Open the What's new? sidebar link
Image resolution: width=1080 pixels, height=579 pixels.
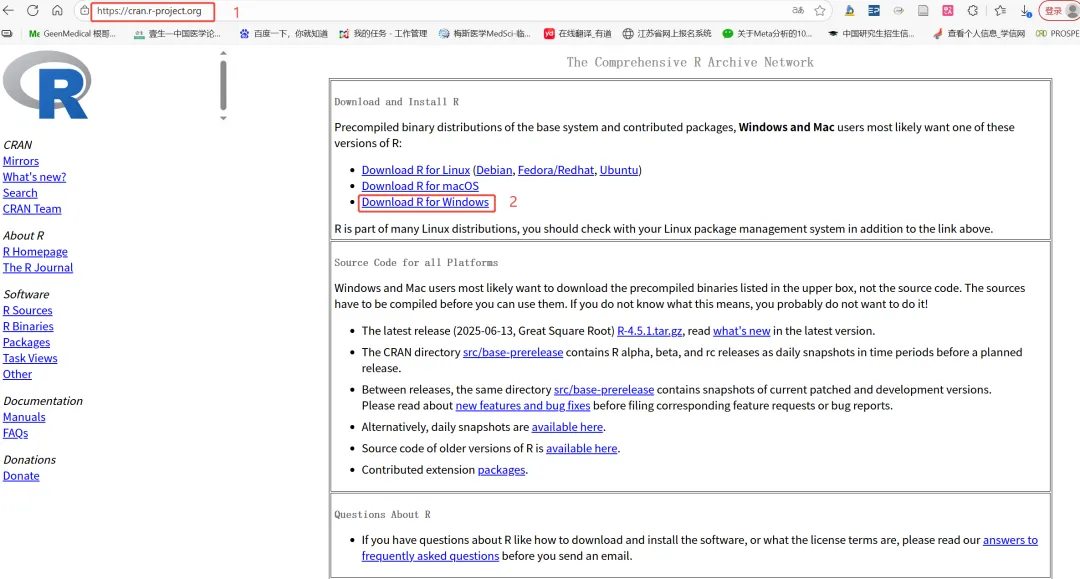[x=34, y=177]
